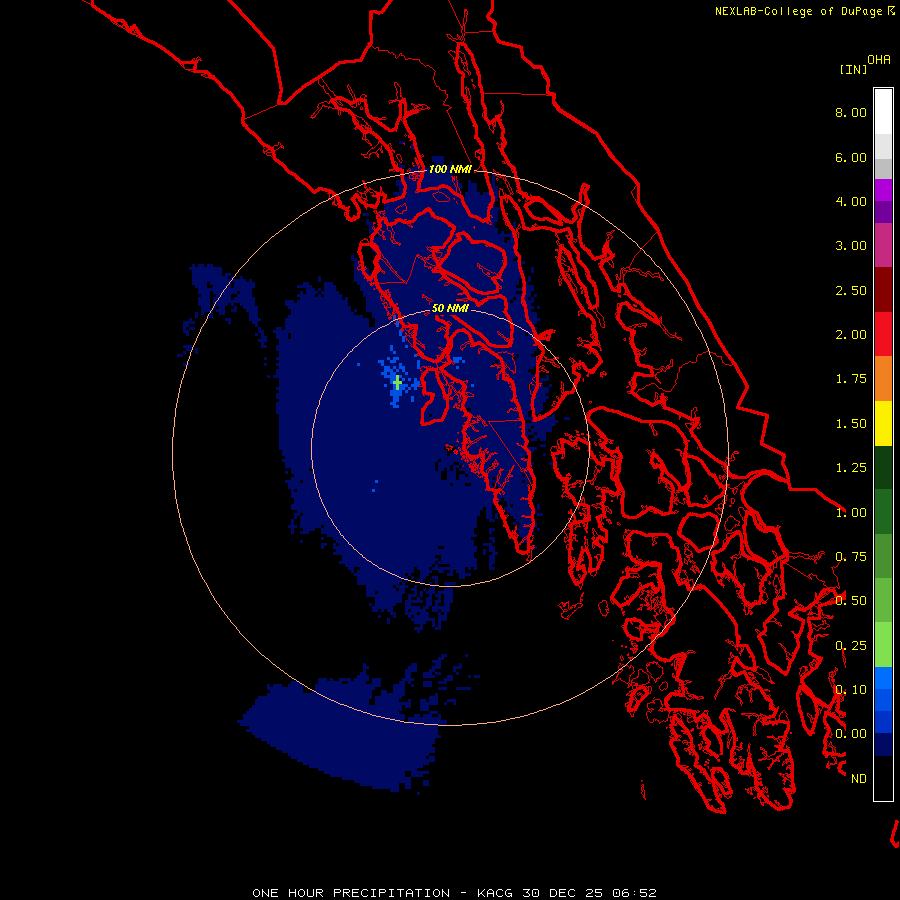Viewport: 900px width, 900px height.
Task: Pick the yellow legend color swatch
Action: [x=883, y=423]
